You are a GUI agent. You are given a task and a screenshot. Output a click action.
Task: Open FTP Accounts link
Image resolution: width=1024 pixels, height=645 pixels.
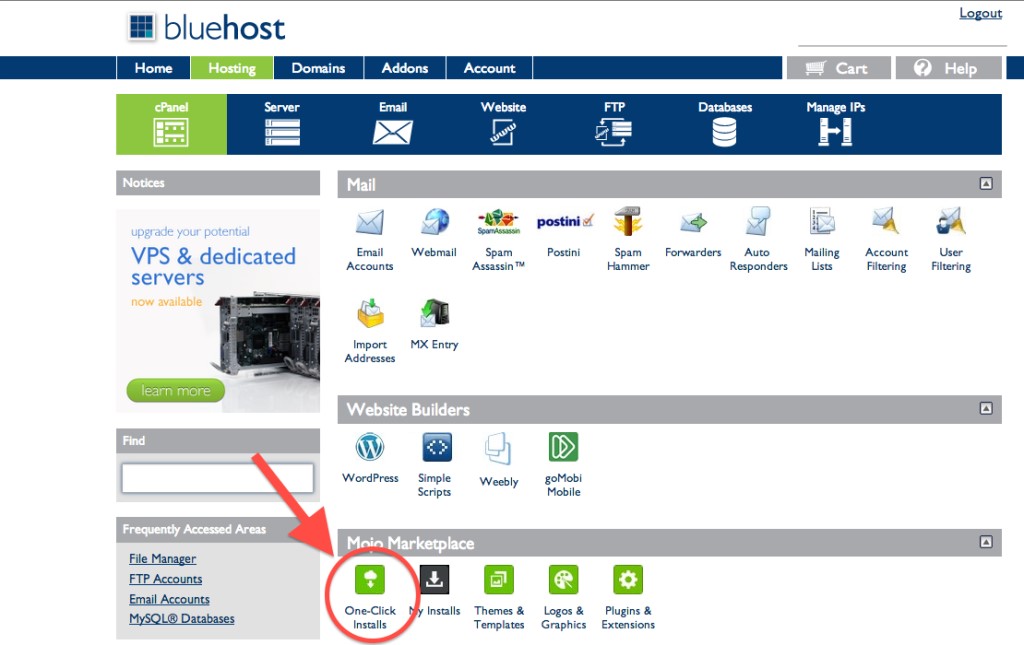click(165, 579)
